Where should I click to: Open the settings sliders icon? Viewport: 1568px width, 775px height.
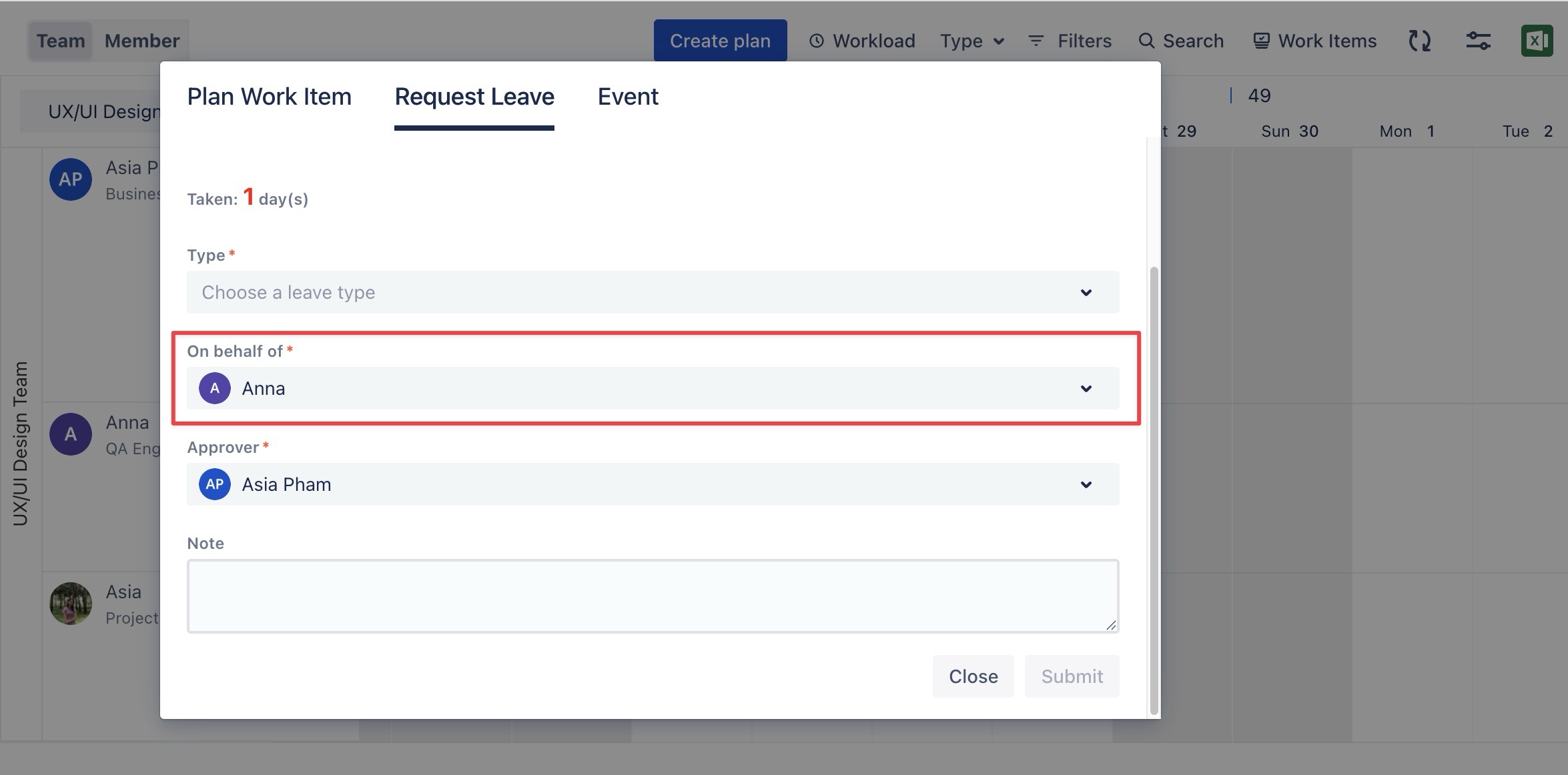pyautogui.click(x=1478, y=41)
